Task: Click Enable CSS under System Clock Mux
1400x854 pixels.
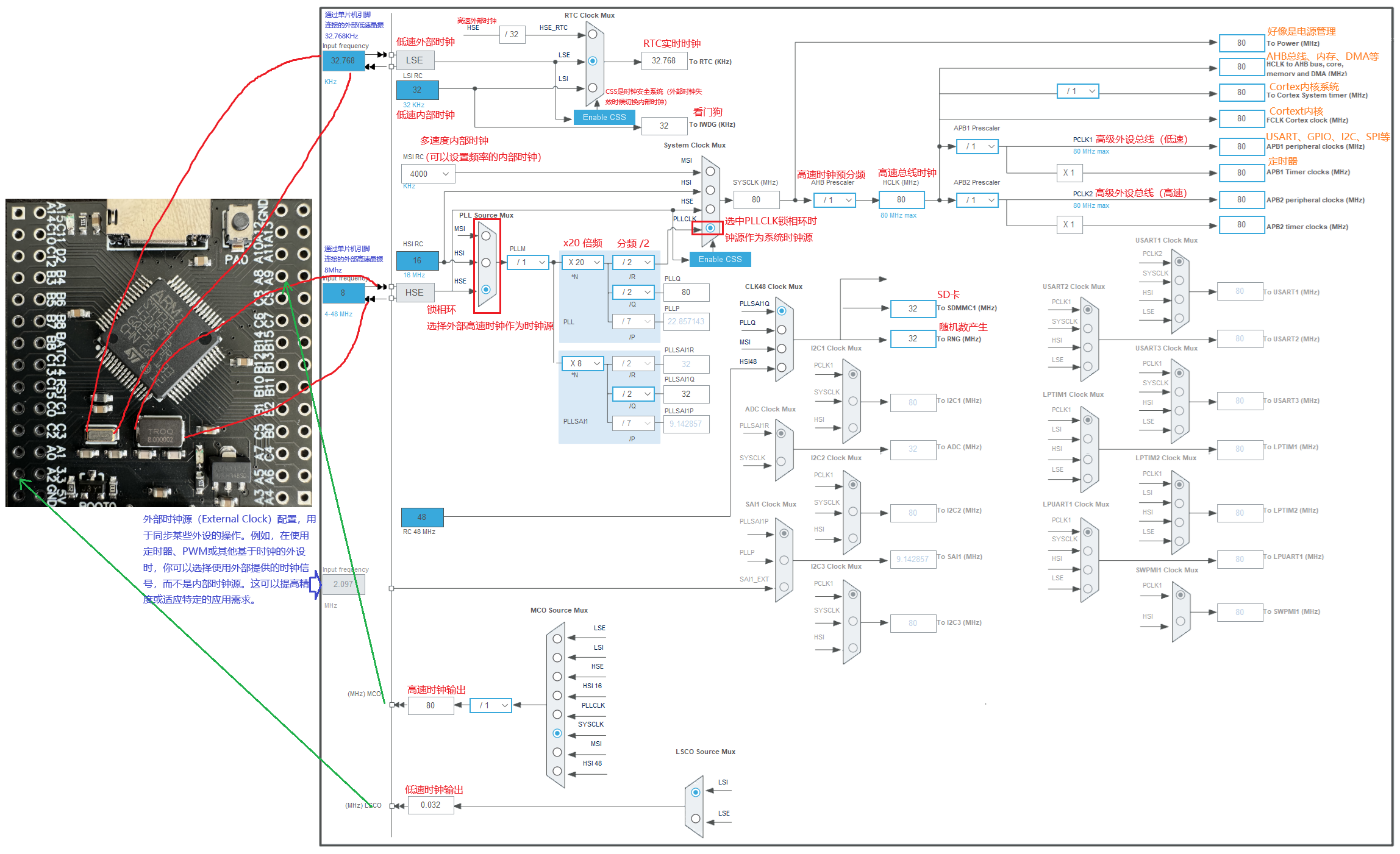Action: [720, 259]
